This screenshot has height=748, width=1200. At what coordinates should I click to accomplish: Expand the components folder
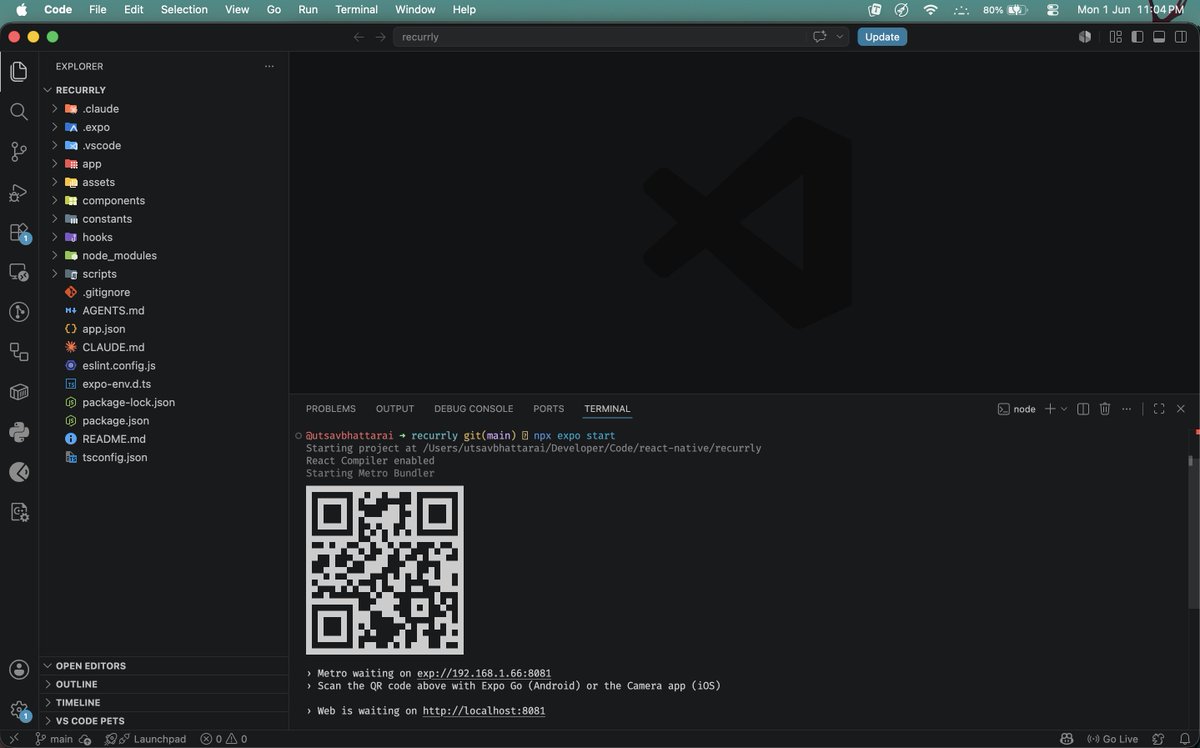point(164,200)
